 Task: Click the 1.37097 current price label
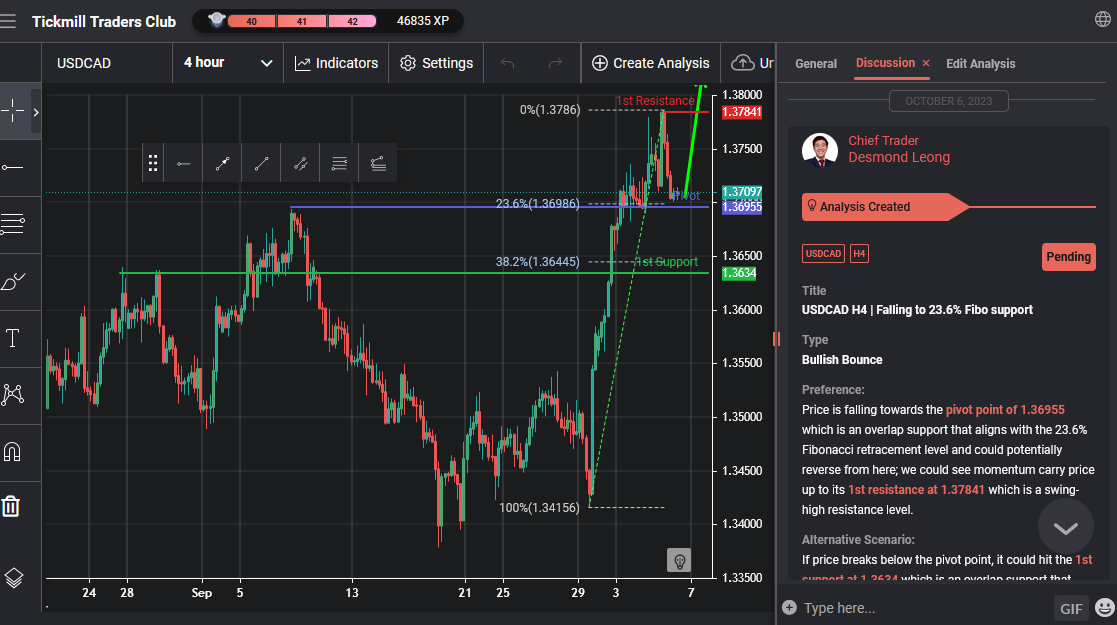(x=742, y=192)
